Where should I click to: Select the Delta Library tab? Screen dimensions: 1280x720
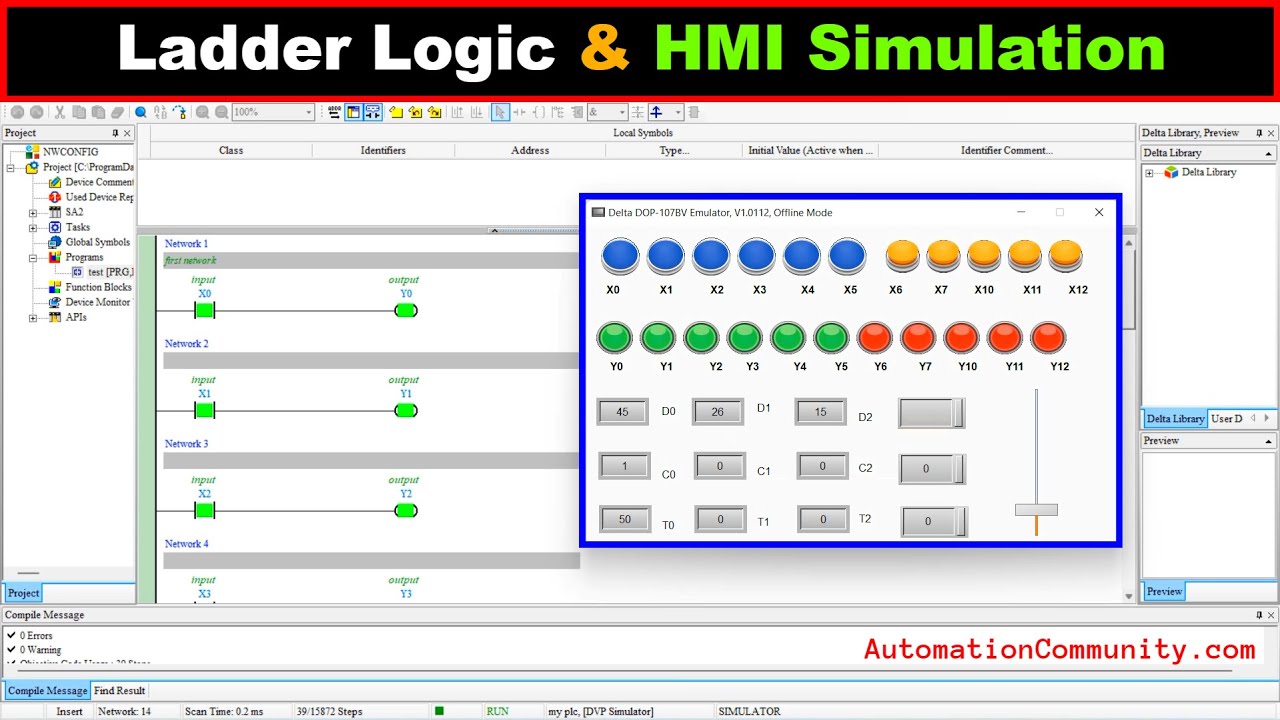click(x=1174, y=419)
